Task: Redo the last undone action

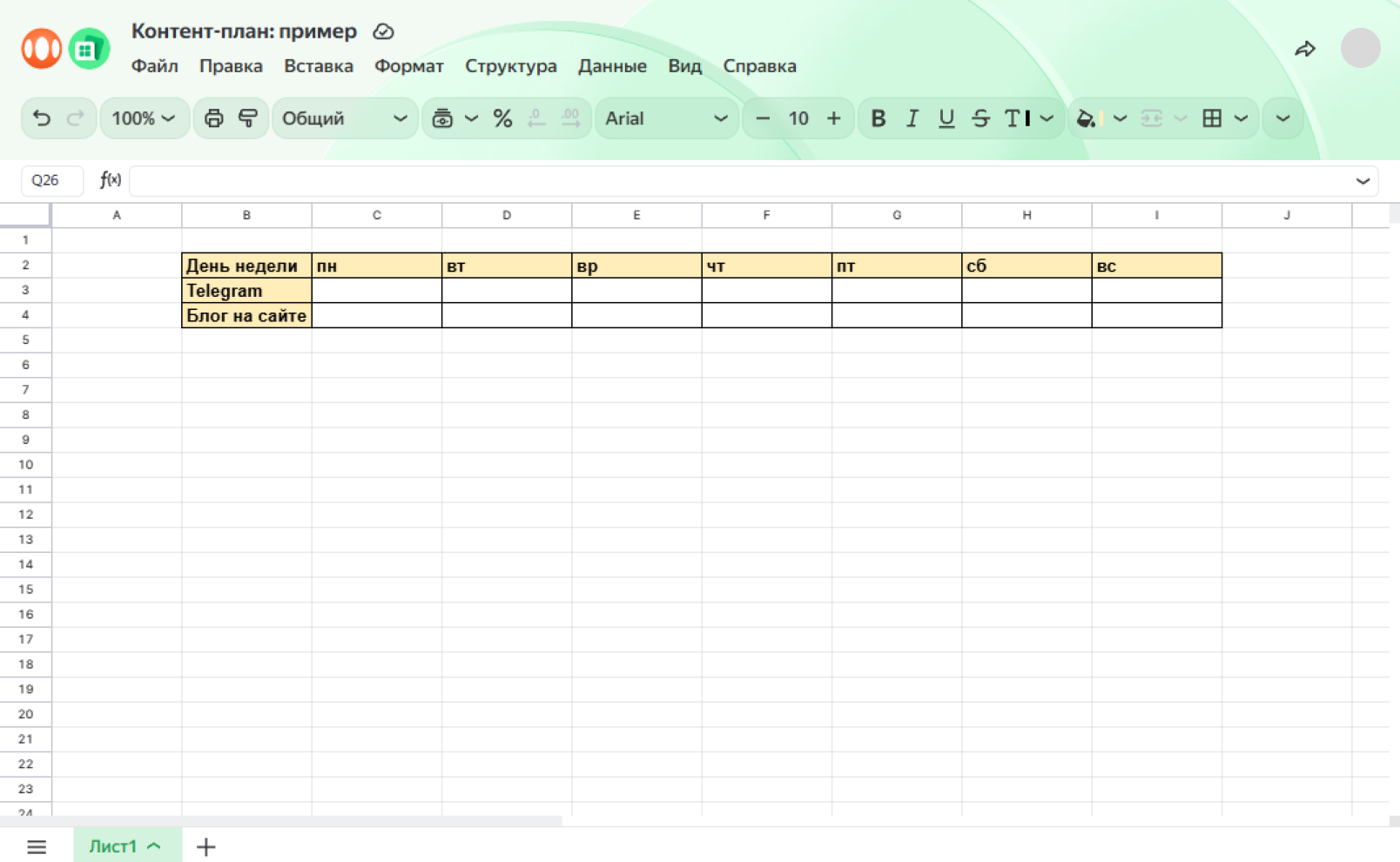Action: [x=76, y=118]
